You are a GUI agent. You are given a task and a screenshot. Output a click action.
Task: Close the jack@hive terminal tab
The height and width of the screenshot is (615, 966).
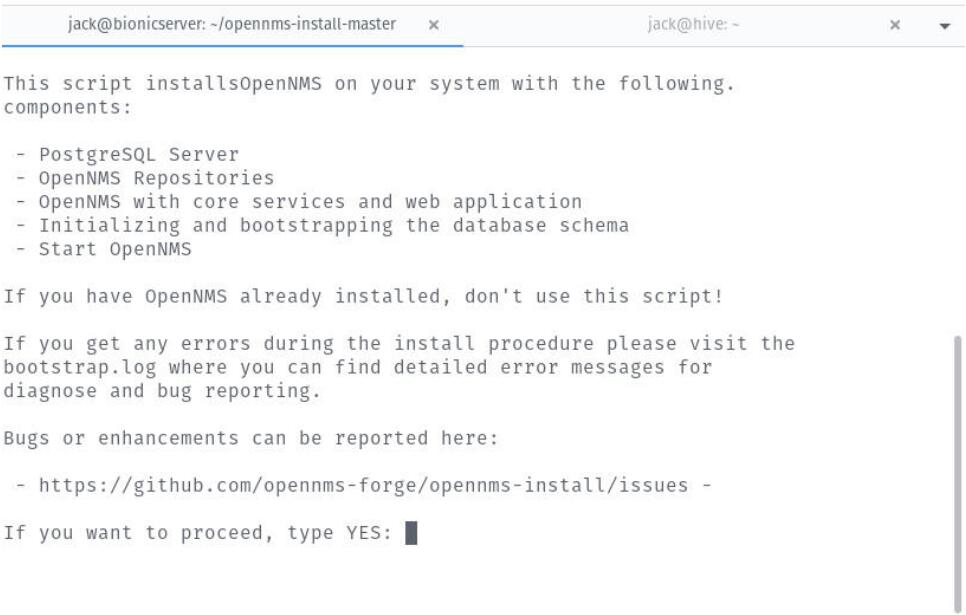(x=895, y=25)
